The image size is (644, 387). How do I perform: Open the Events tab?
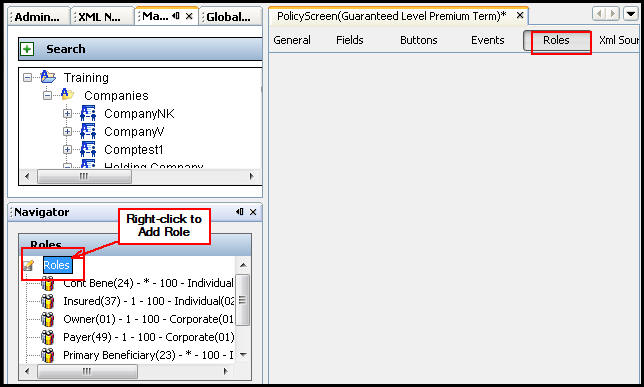488,40
